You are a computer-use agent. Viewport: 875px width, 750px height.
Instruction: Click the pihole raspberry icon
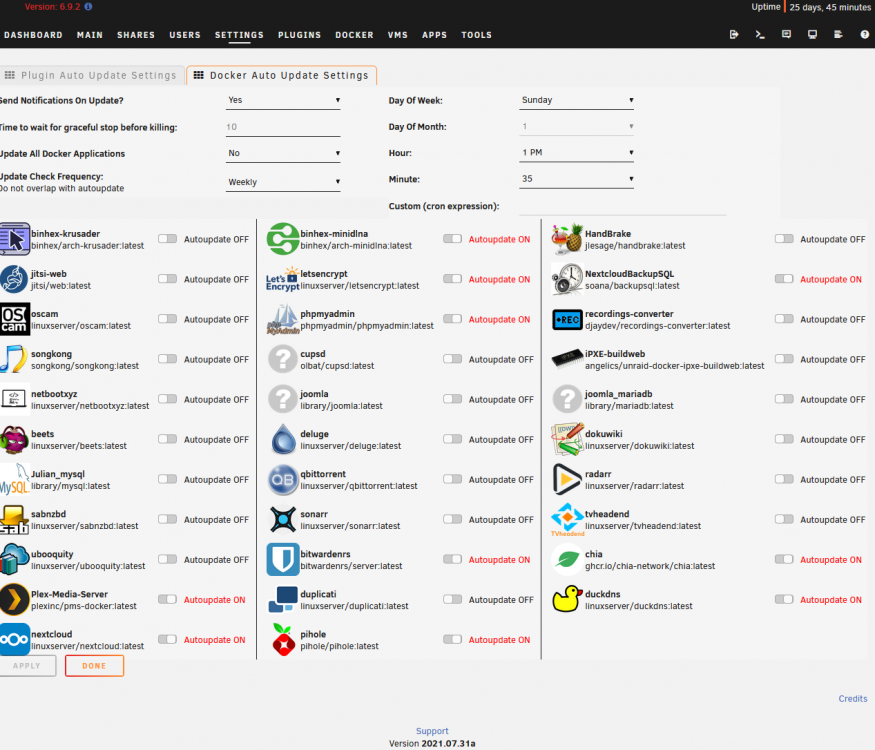[x=283, y=640]
